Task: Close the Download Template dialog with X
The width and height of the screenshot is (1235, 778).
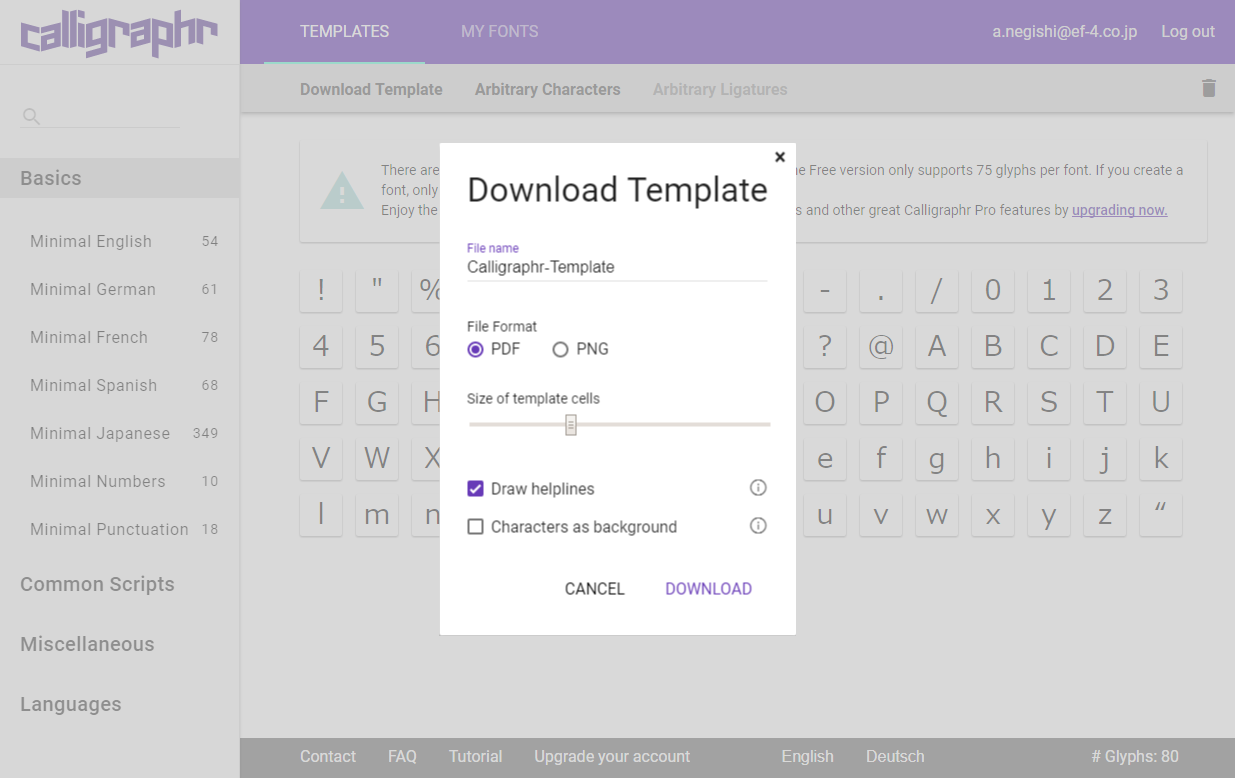Action: coord(780,157)
